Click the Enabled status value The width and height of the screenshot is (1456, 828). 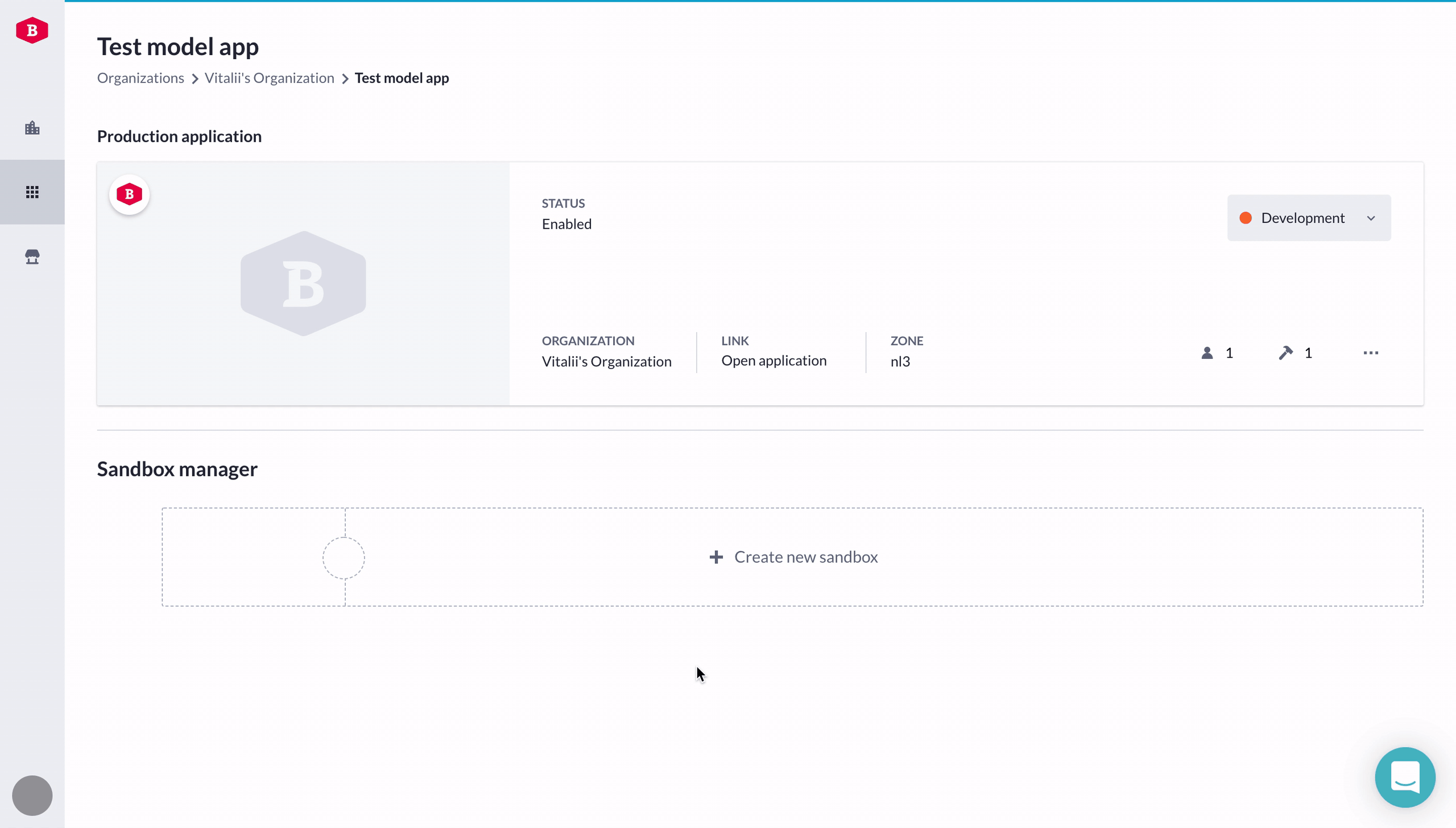coord(566,224)
